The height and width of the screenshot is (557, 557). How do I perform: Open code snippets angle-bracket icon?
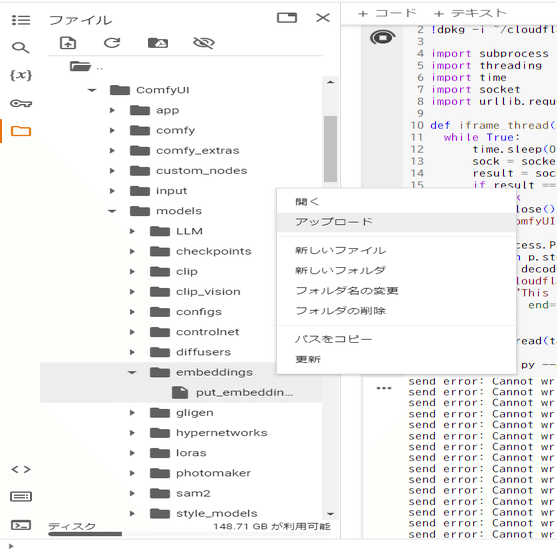[21, 469]
